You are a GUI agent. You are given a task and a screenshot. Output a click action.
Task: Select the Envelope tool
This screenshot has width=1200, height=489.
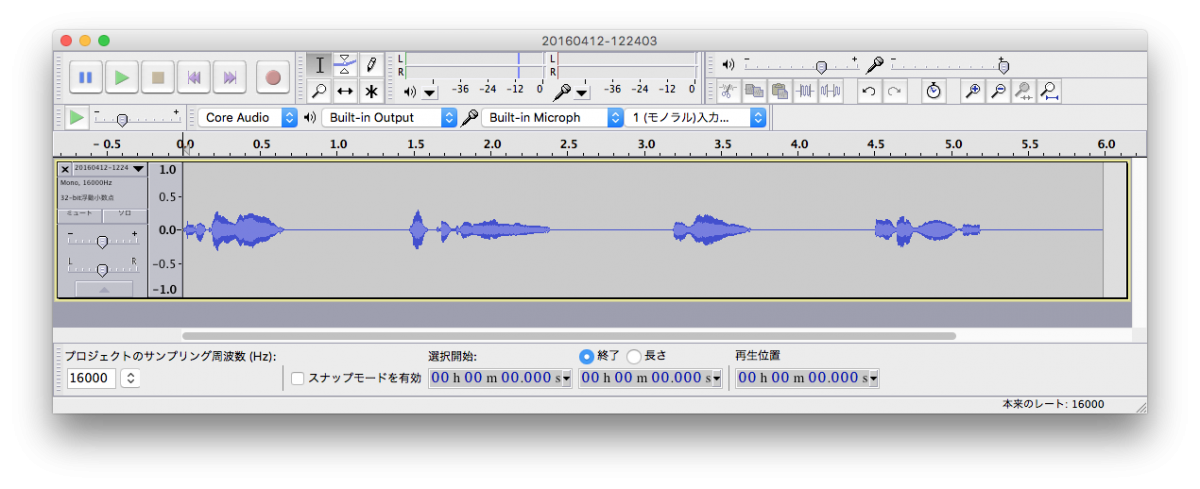coord(345,65)
